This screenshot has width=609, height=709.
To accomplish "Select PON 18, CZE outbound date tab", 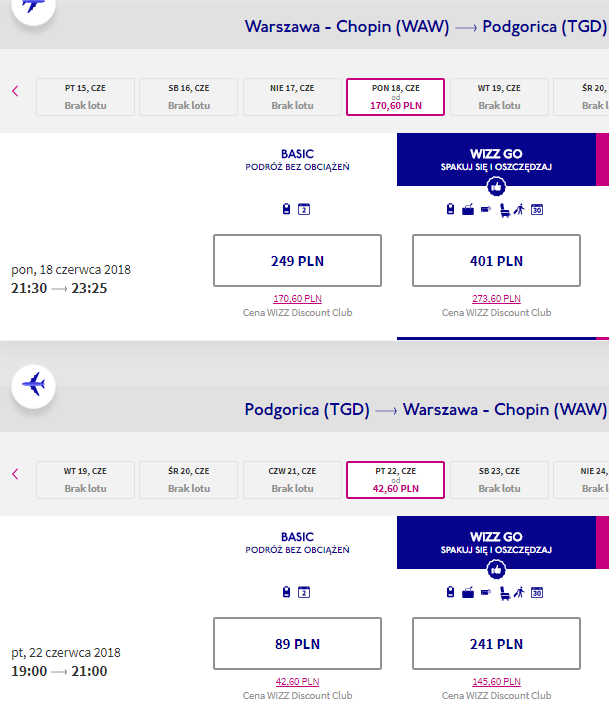I will (395, 97).
